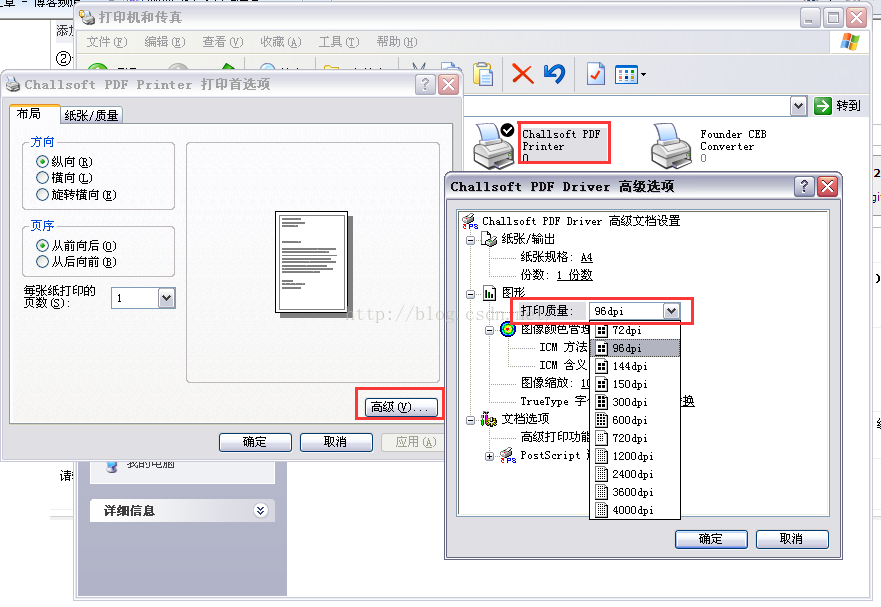The width and height of the screenshot is (881, 607).
Task: Collapse the 文档选项 tree node
Action: (x=471, y=420)
